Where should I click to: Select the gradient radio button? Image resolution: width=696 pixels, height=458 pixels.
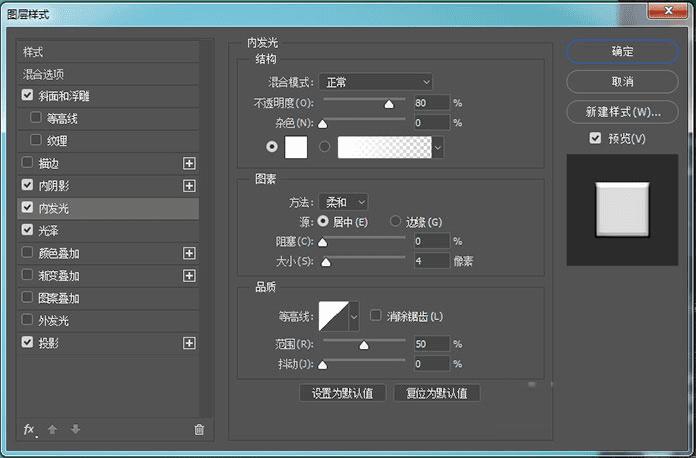click(324, 146)
